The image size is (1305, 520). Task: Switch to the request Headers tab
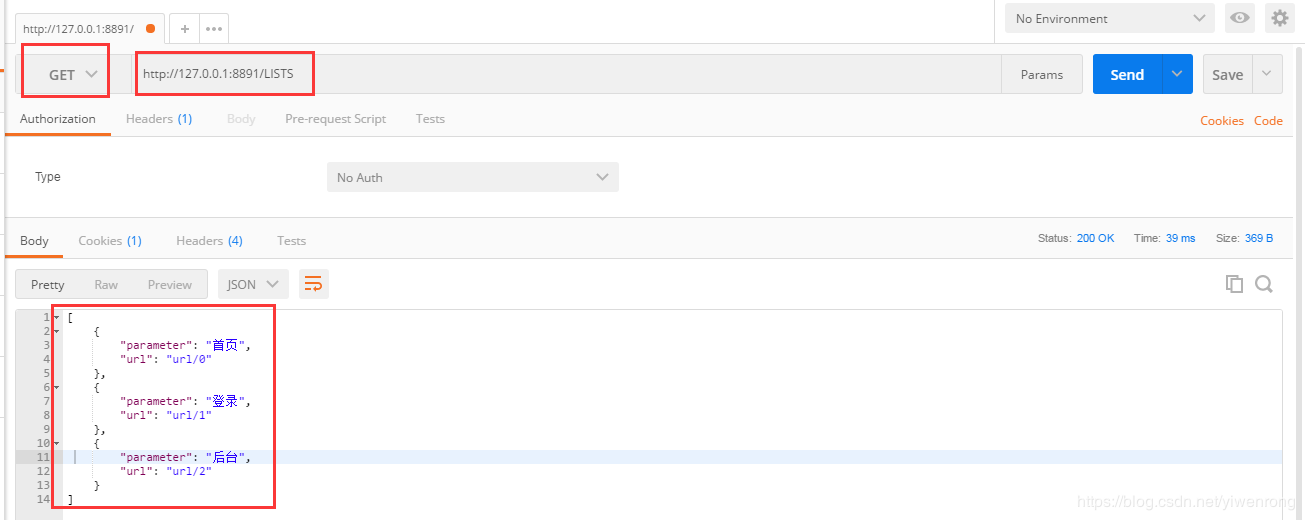[x=158, y=119]
